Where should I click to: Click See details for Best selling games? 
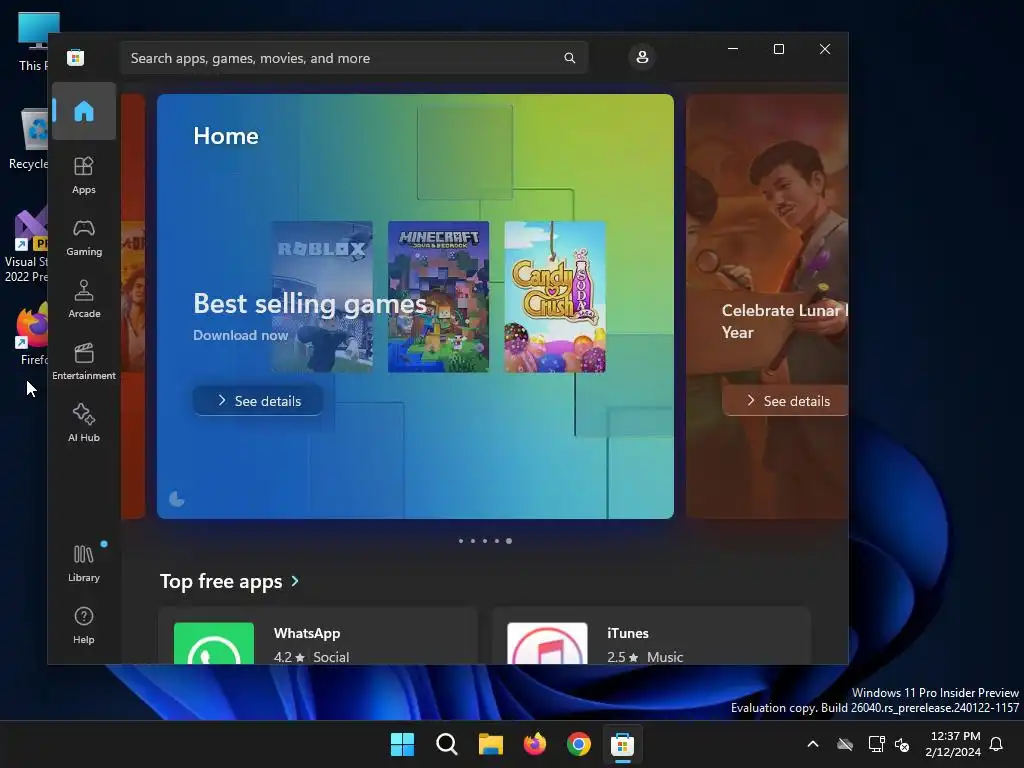(258, 401)
